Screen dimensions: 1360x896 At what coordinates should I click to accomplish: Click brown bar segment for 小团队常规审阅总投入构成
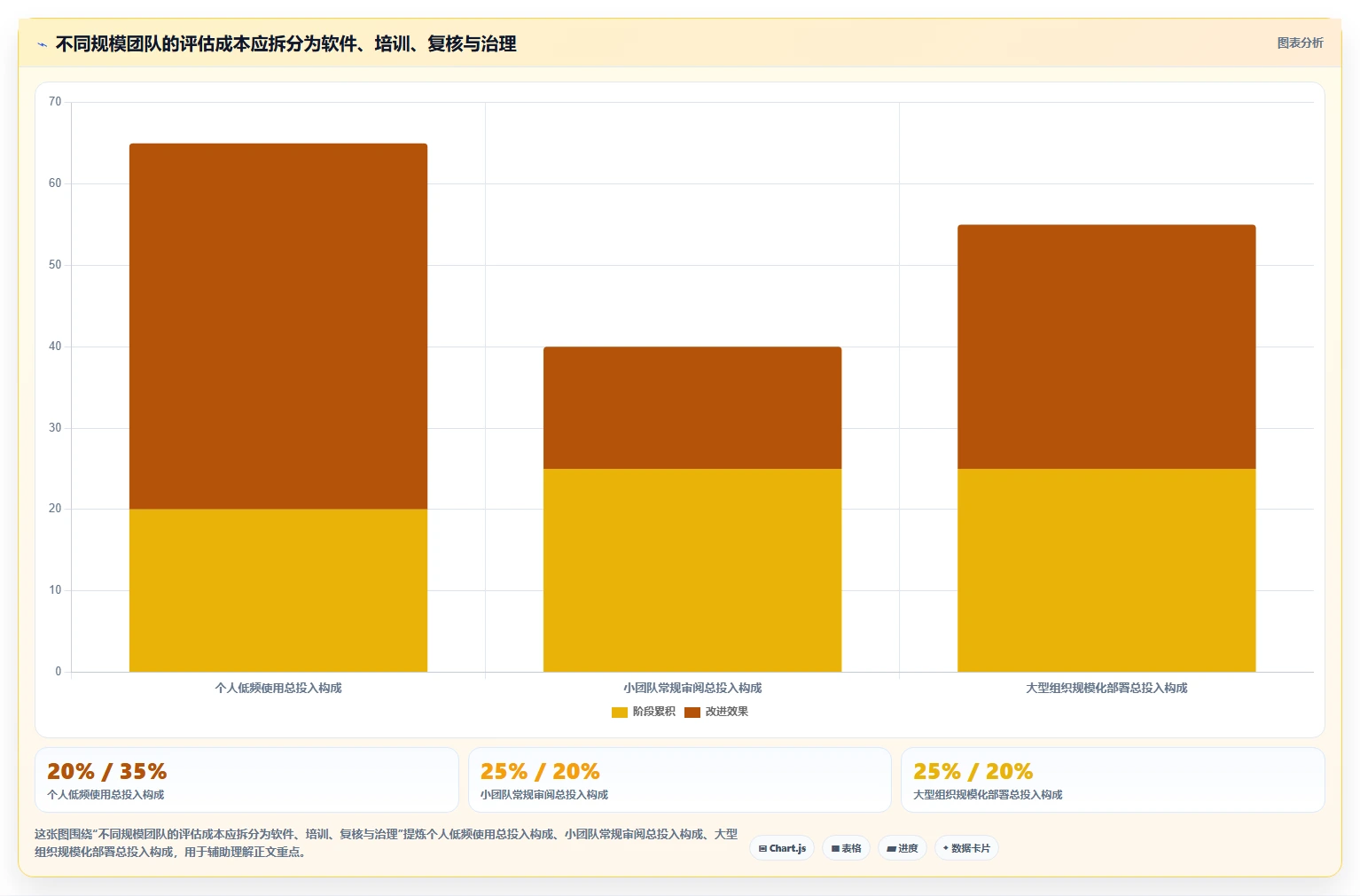tap(692, 408)
